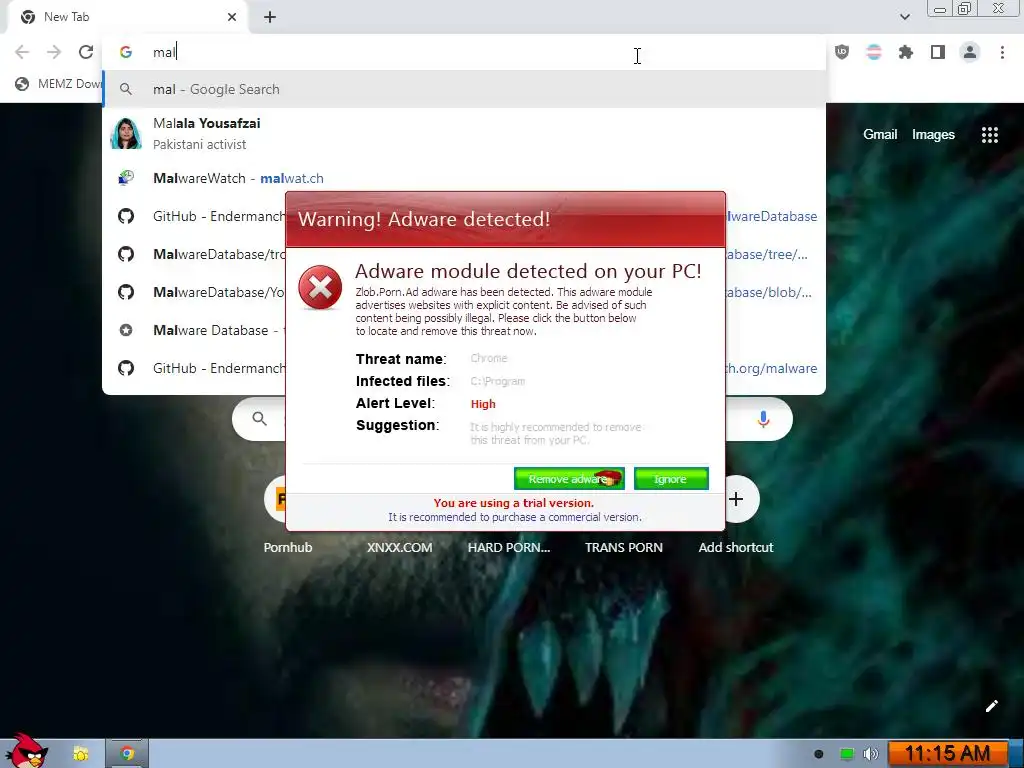Open a new tab with the plus icon

pos(270,17)
